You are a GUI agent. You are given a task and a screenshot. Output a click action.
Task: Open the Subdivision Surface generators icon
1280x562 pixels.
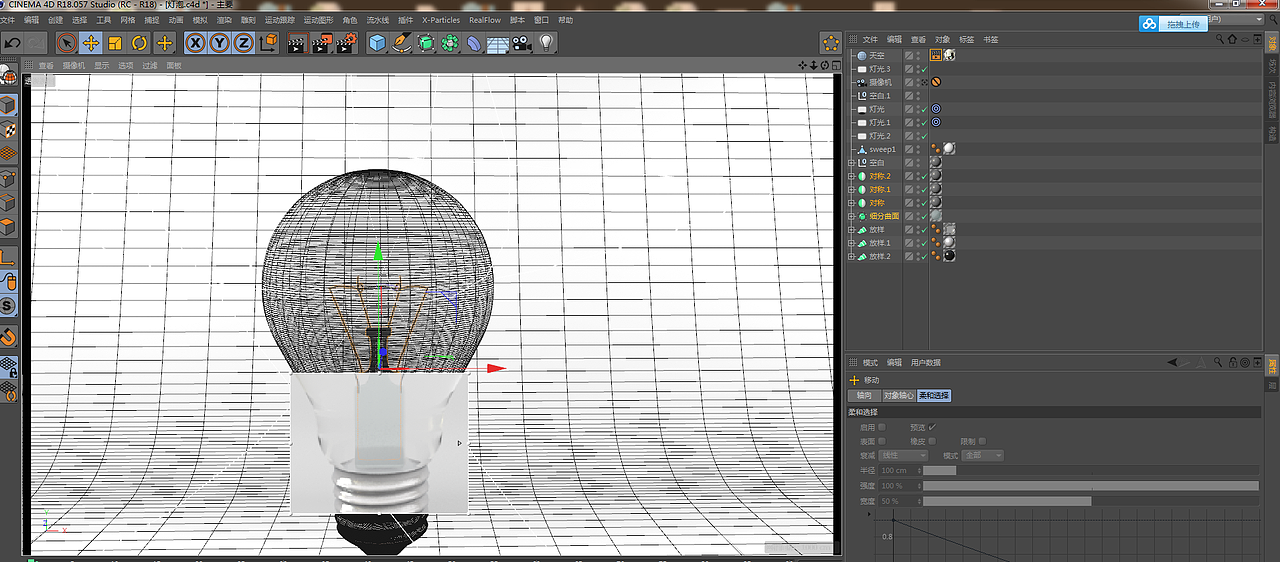[426, 43]
